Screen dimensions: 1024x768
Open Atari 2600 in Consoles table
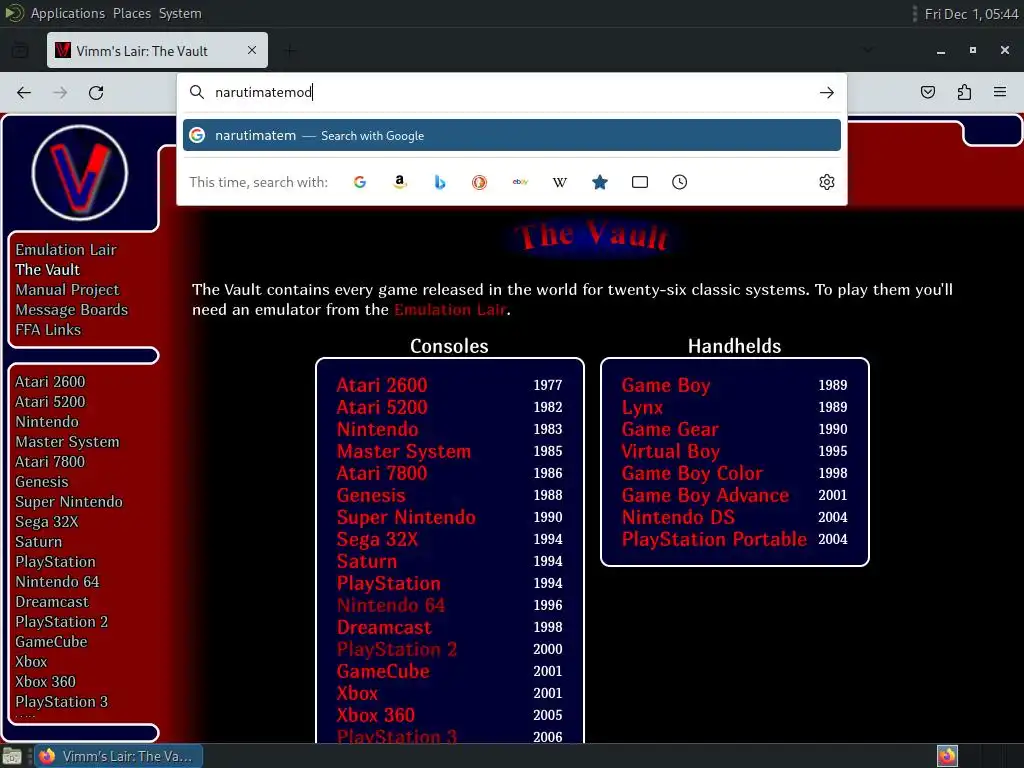[382, 385]
